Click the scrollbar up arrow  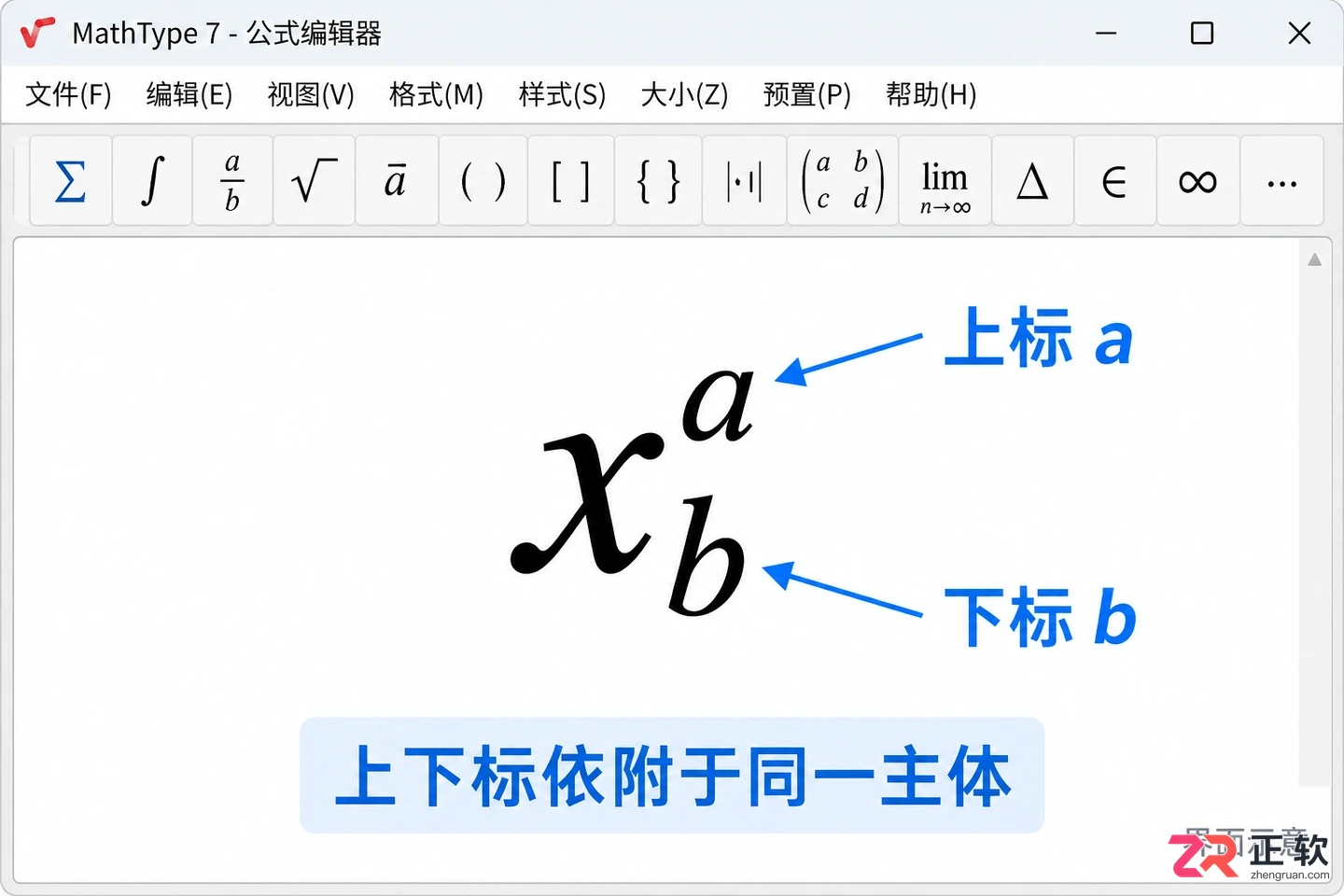click(1314, 259)
